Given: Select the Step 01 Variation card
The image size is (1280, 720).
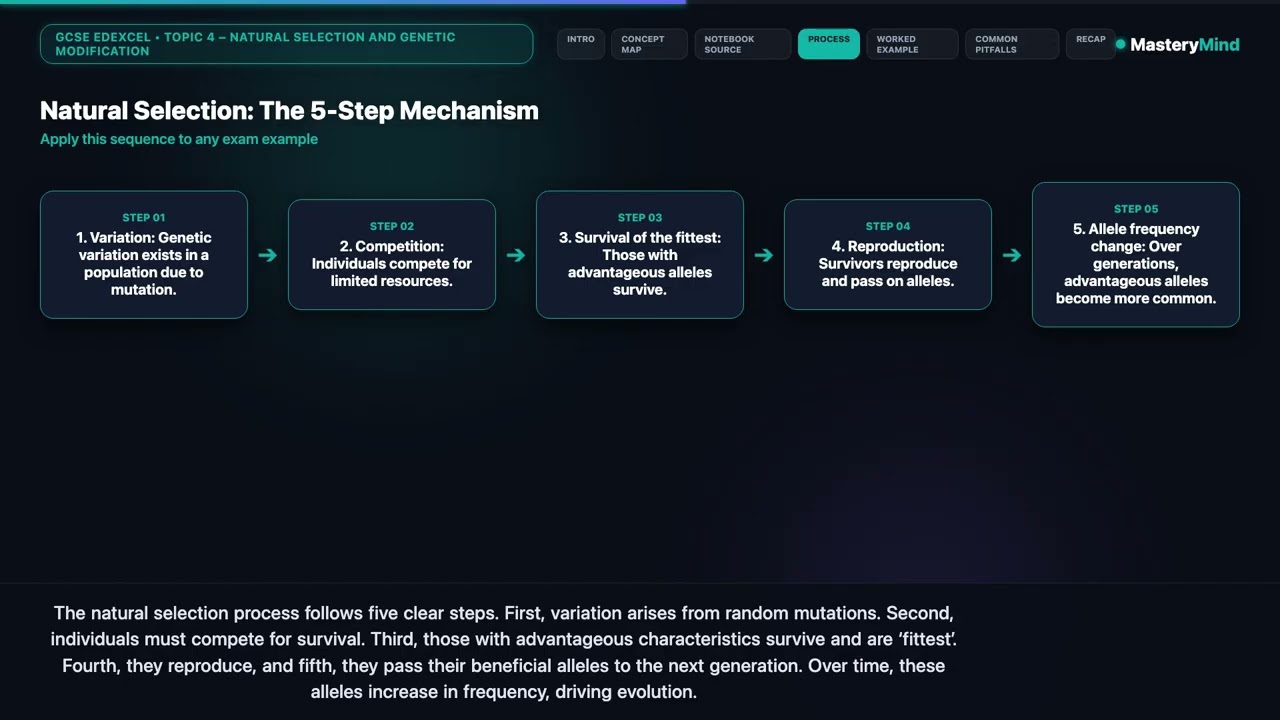Looking at the screenshot, I should pos(144,255).
